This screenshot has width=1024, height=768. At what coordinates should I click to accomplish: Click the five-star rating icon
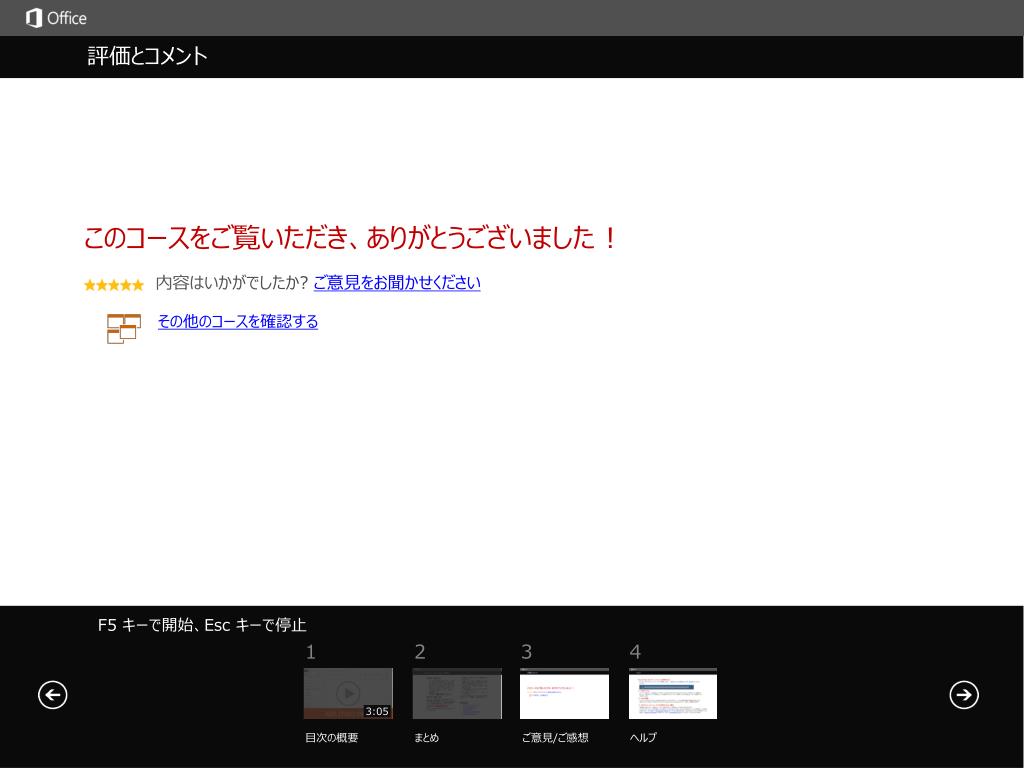(114, 285)
